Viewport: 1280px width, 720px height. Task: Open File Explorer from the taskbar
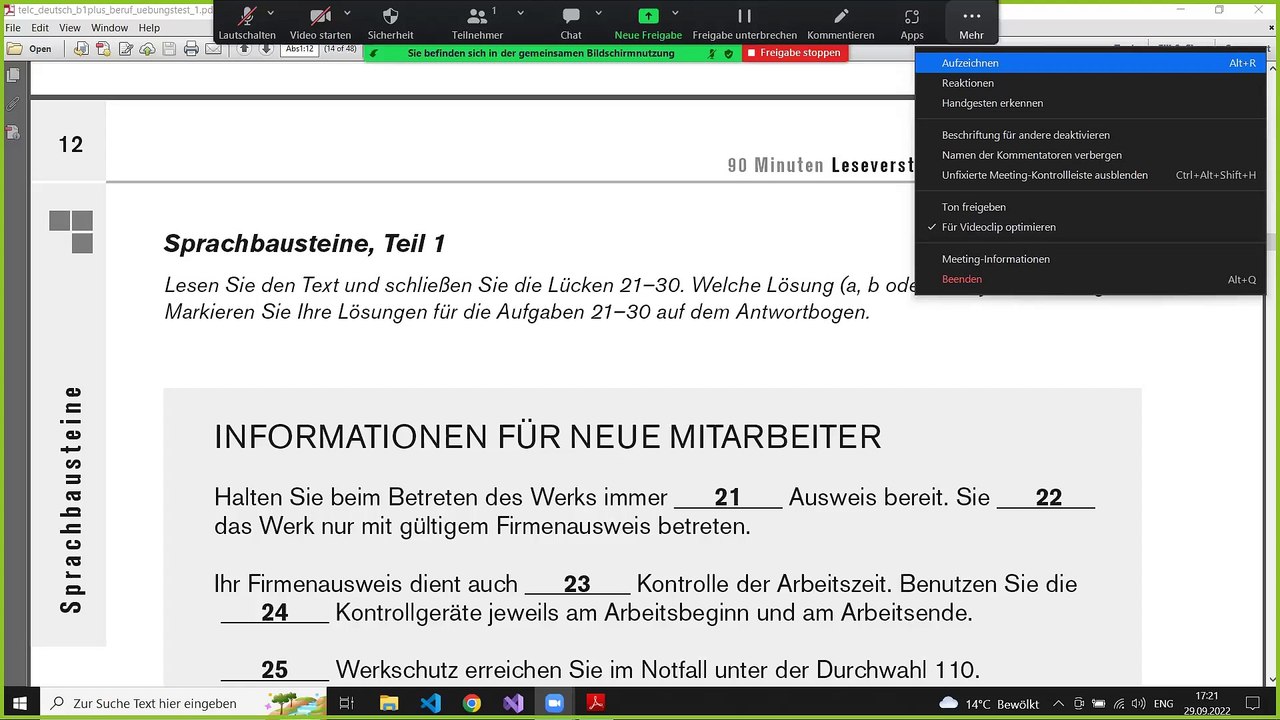(389, 703)
